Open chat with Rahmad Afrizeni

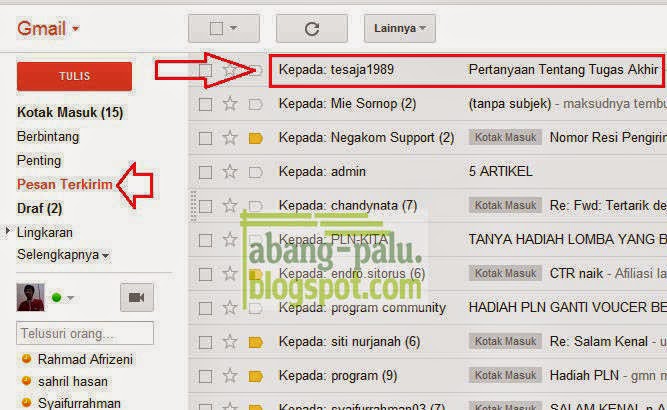click(x=85, y=359)
